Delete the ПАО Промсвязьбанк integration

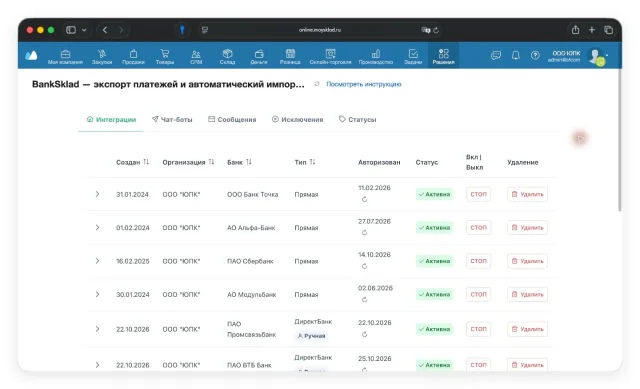coord(527,329)
